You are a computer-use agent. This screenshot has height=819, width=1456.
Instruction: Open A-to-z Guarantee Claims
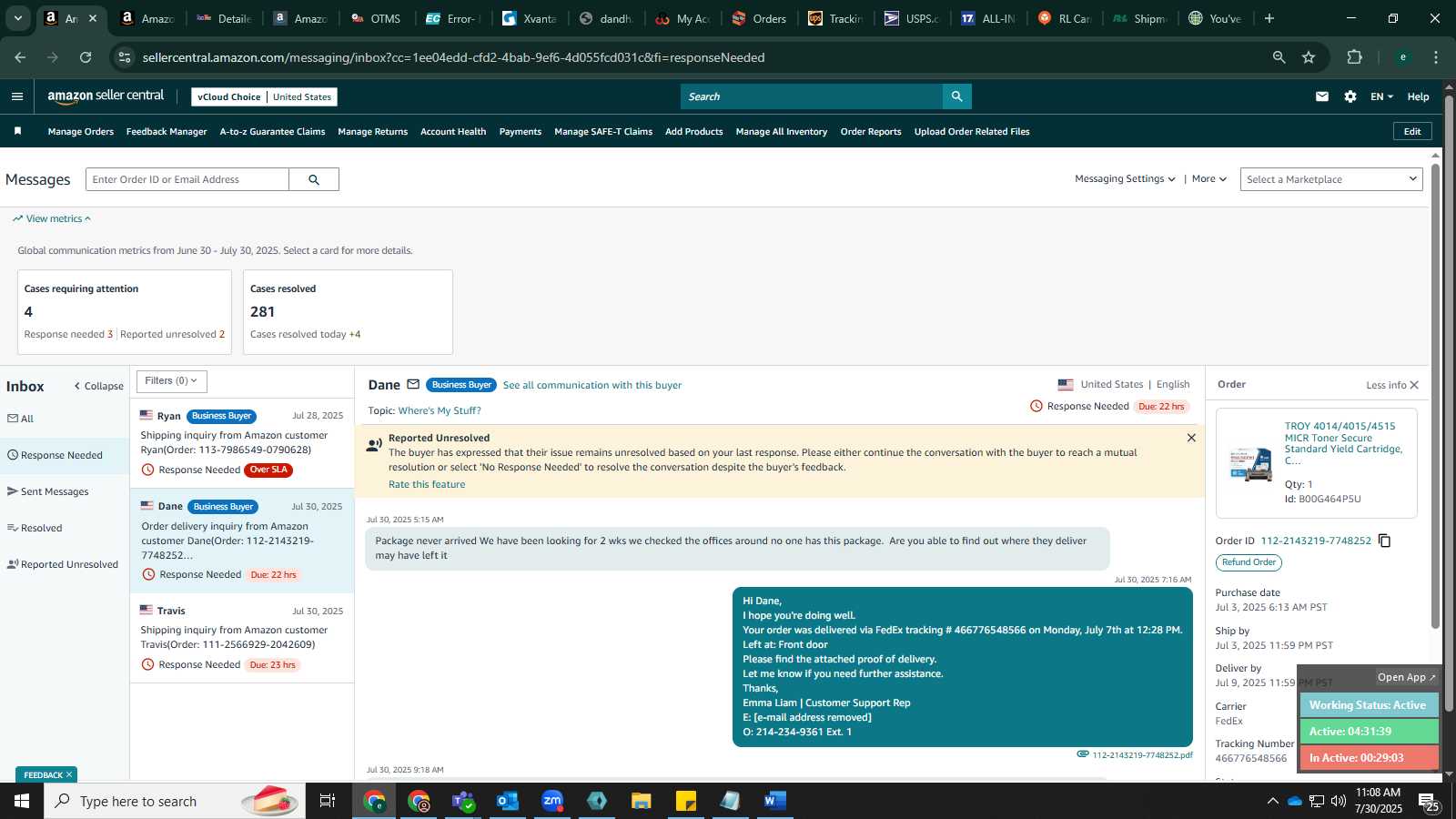click(x=272, y=132)
